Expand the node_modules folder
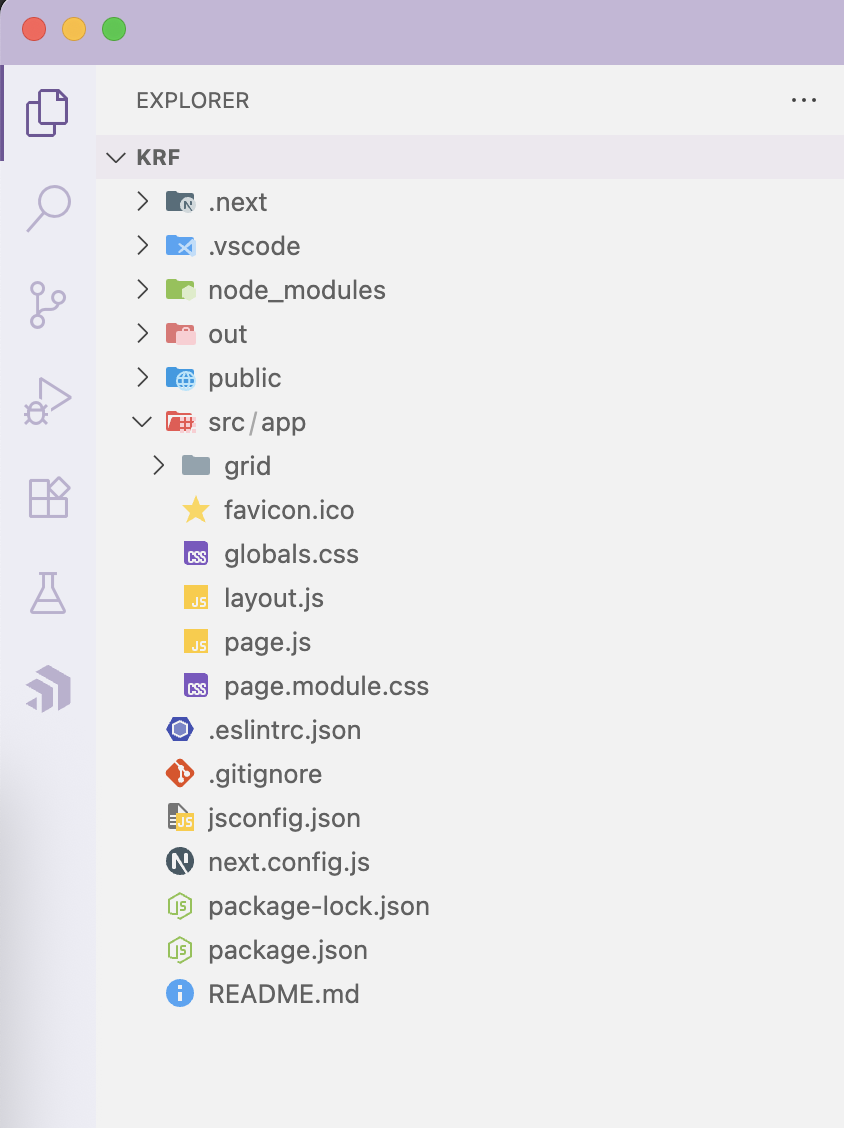Screen dimensions: 844x1128 pos(143,290)
